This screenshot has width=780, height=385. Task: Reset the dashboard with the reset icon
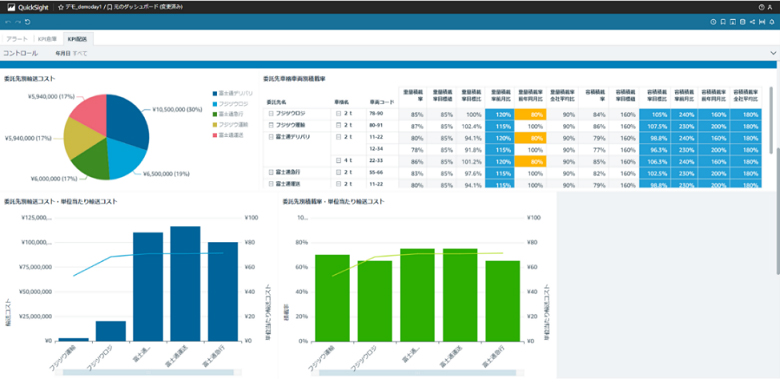coord(27,22)
